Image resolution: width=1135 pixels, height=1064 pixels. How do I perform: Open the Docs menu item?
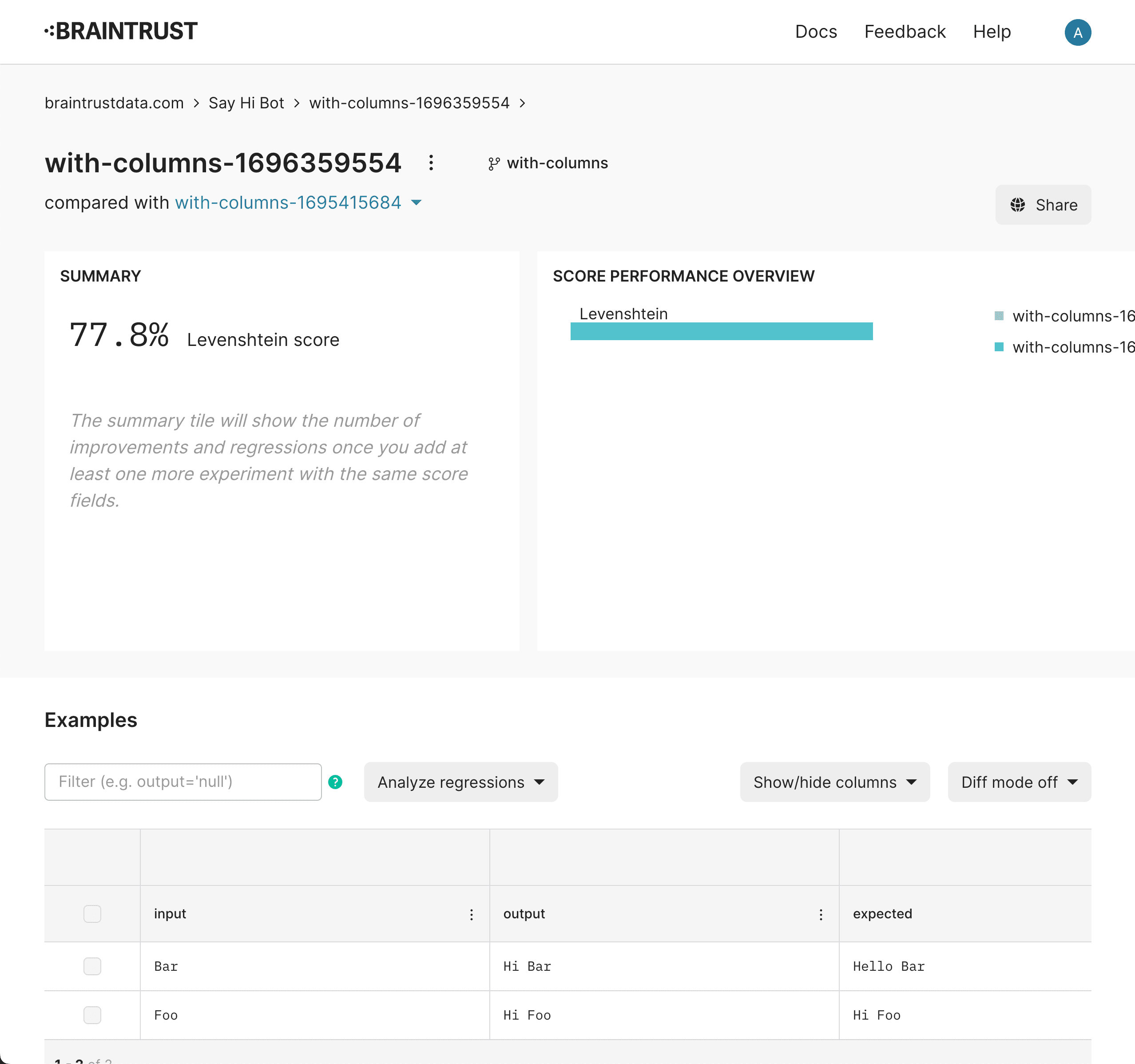click(x=815, y=32)
